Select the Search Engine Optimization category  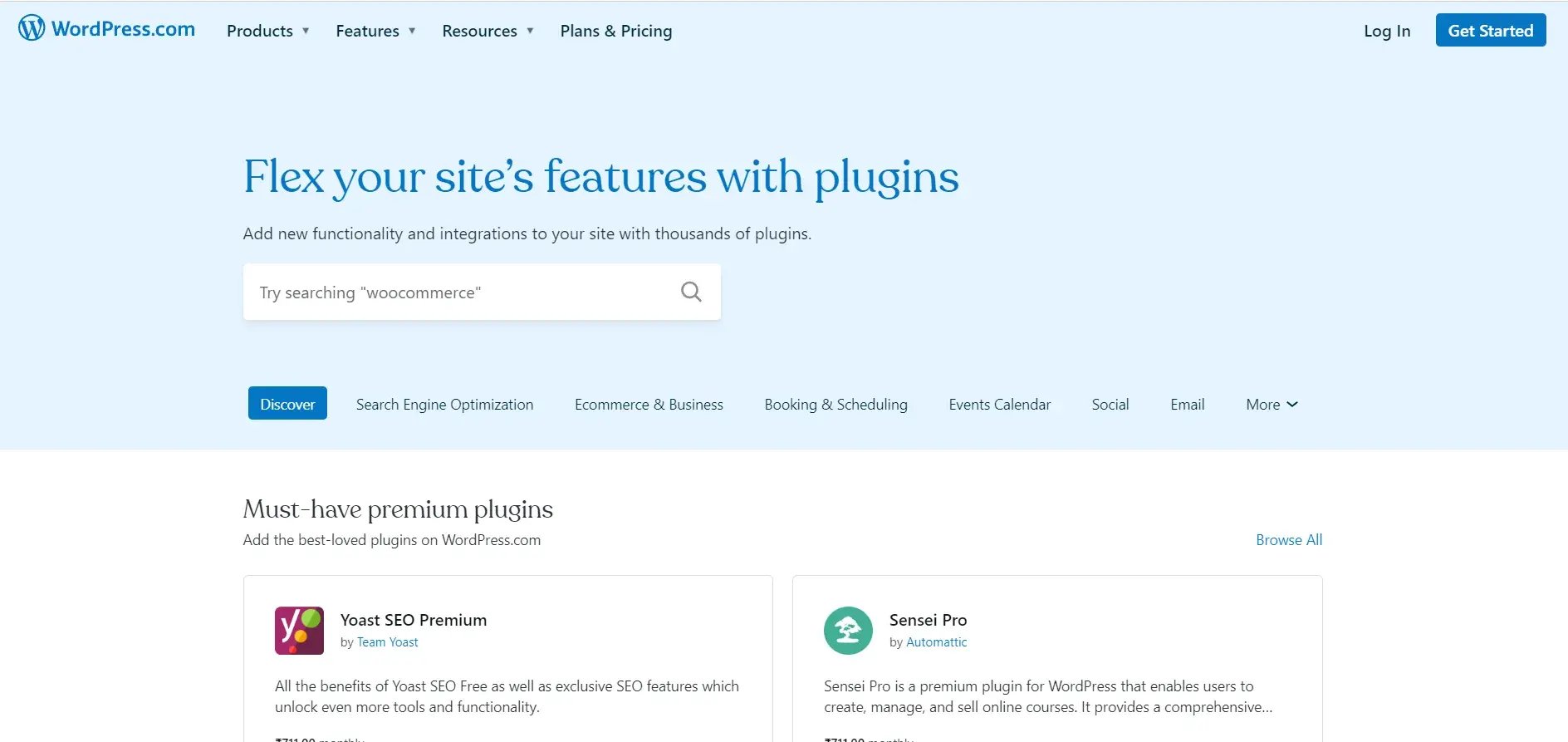(445, 404)
